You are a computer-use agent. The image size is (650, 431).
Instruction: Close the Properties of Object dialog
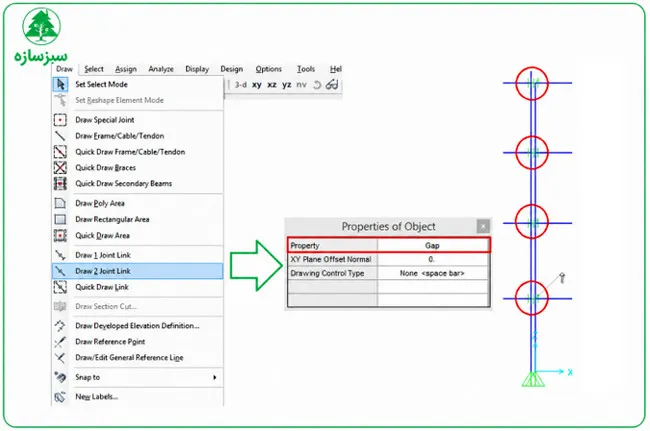click(483, 226)
